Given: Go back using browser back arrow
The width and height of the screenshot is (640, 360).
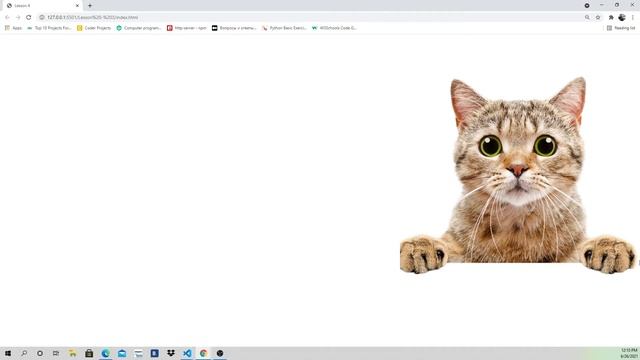Looking at the screenshot, I should coord(7,17).
